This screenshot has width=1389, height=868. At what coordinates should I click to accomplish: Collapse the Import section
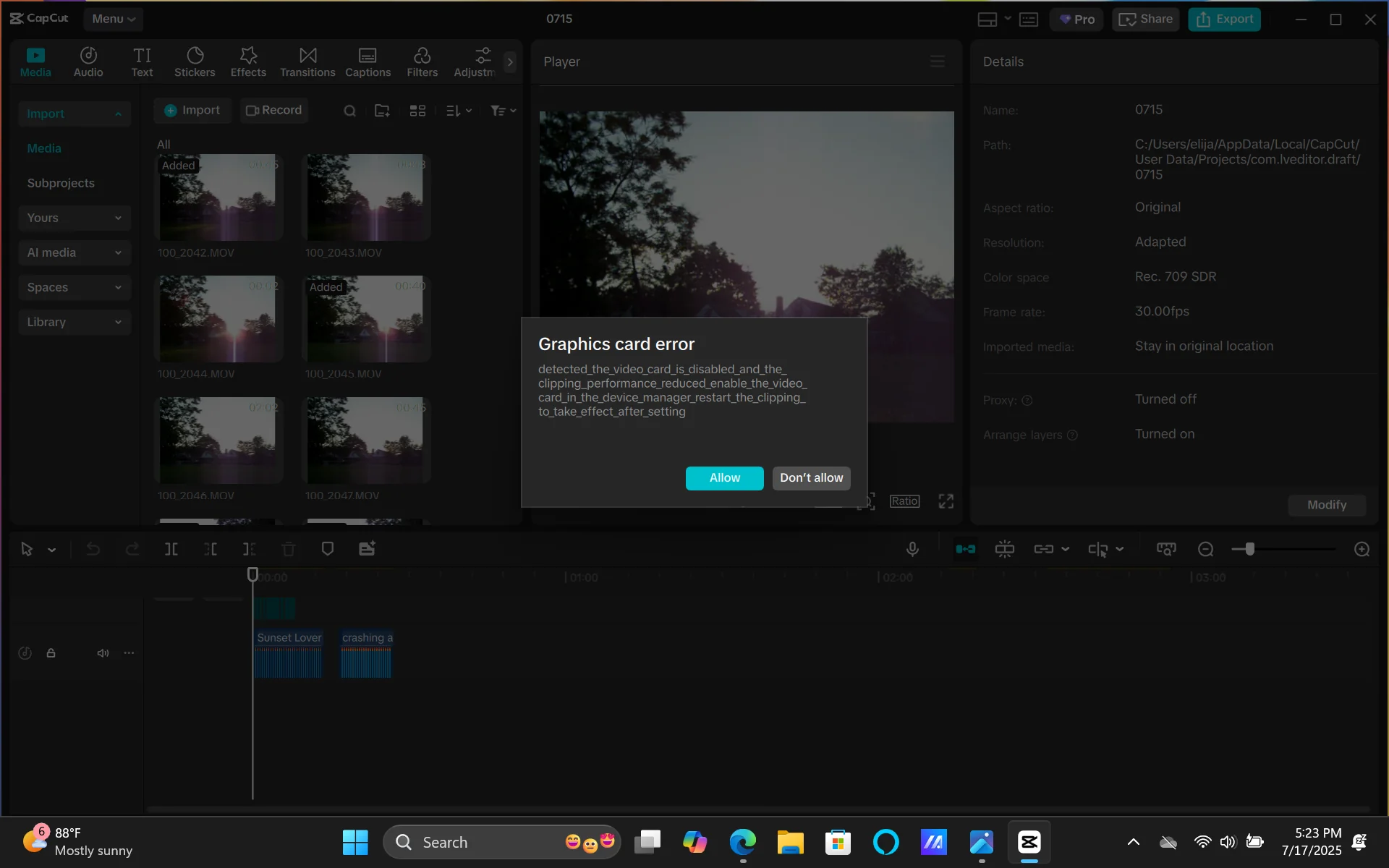tap(75, 114)
